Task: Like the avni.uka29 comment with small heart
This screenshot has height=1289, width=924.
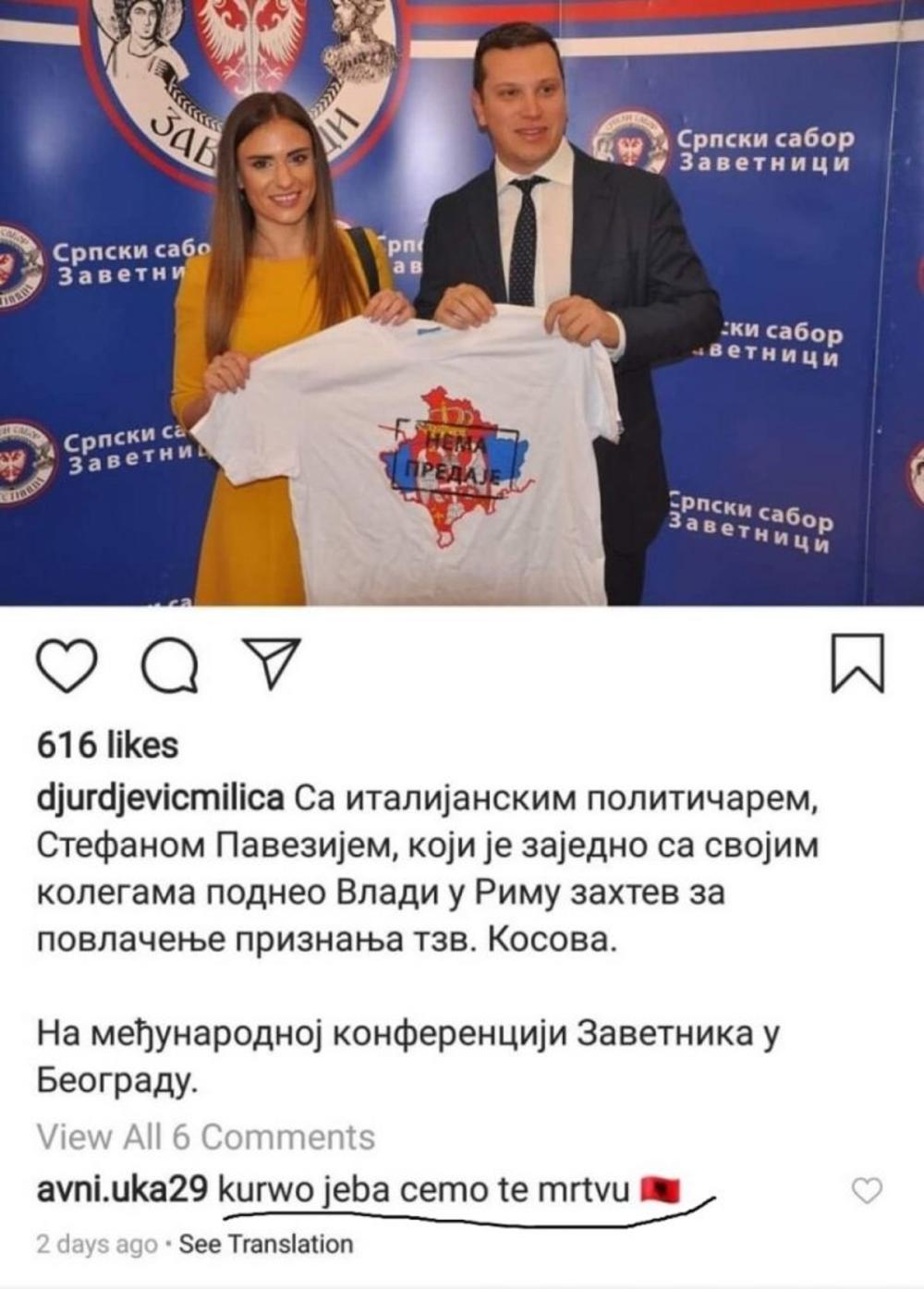Action: (866, 1191)
